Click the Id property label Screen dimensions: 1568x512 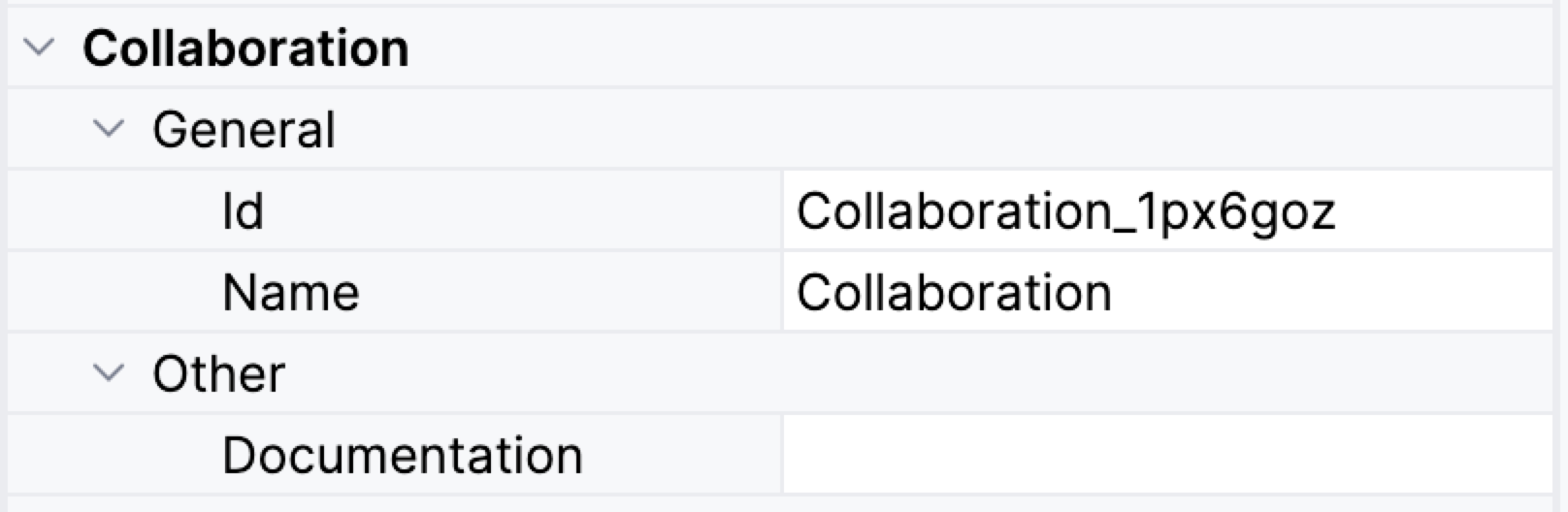coord(243,211)
